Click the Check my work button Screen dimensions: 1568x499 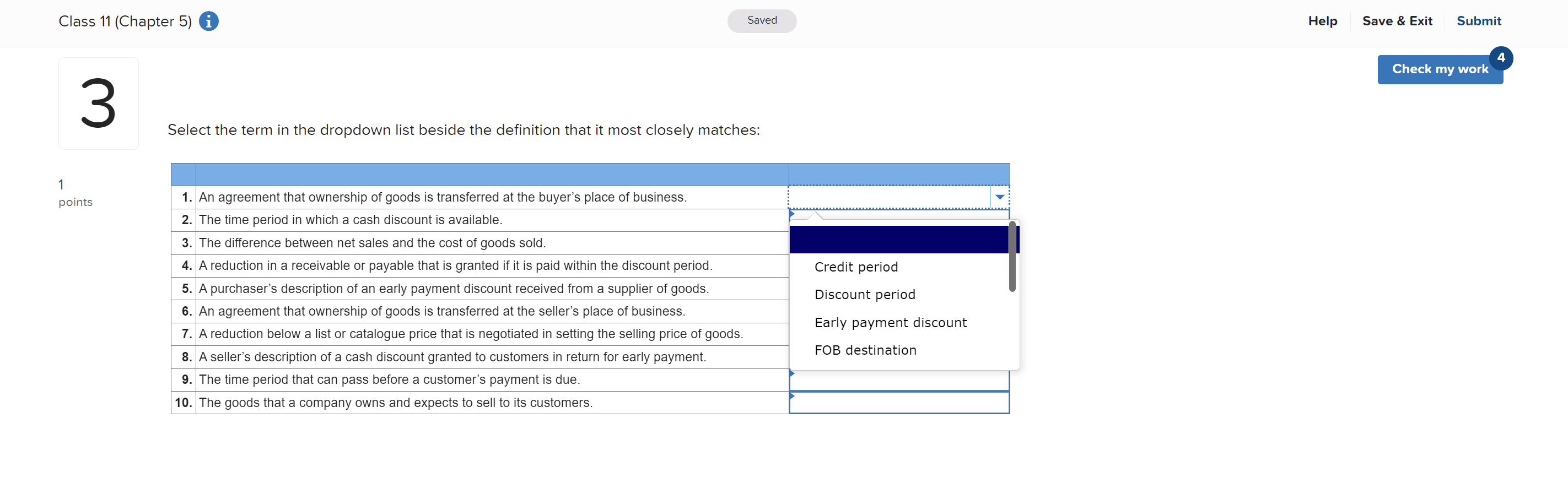[1440, 69]
